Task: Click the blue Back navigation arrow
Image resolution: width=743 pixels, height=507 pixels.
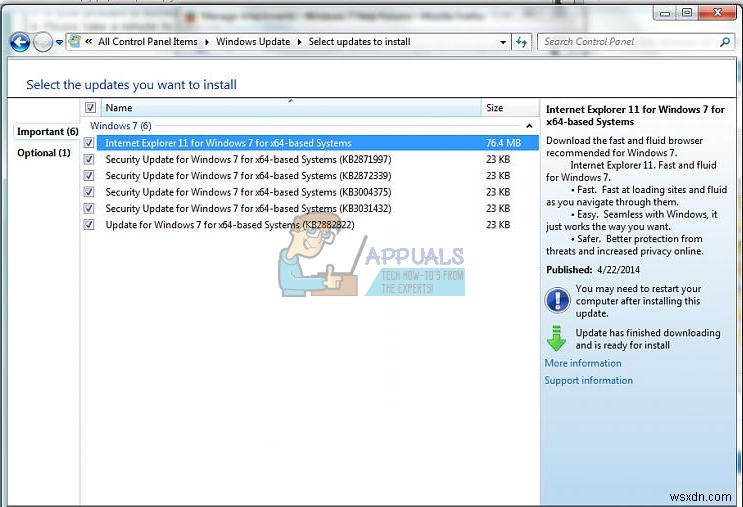Action: [20, 42]
